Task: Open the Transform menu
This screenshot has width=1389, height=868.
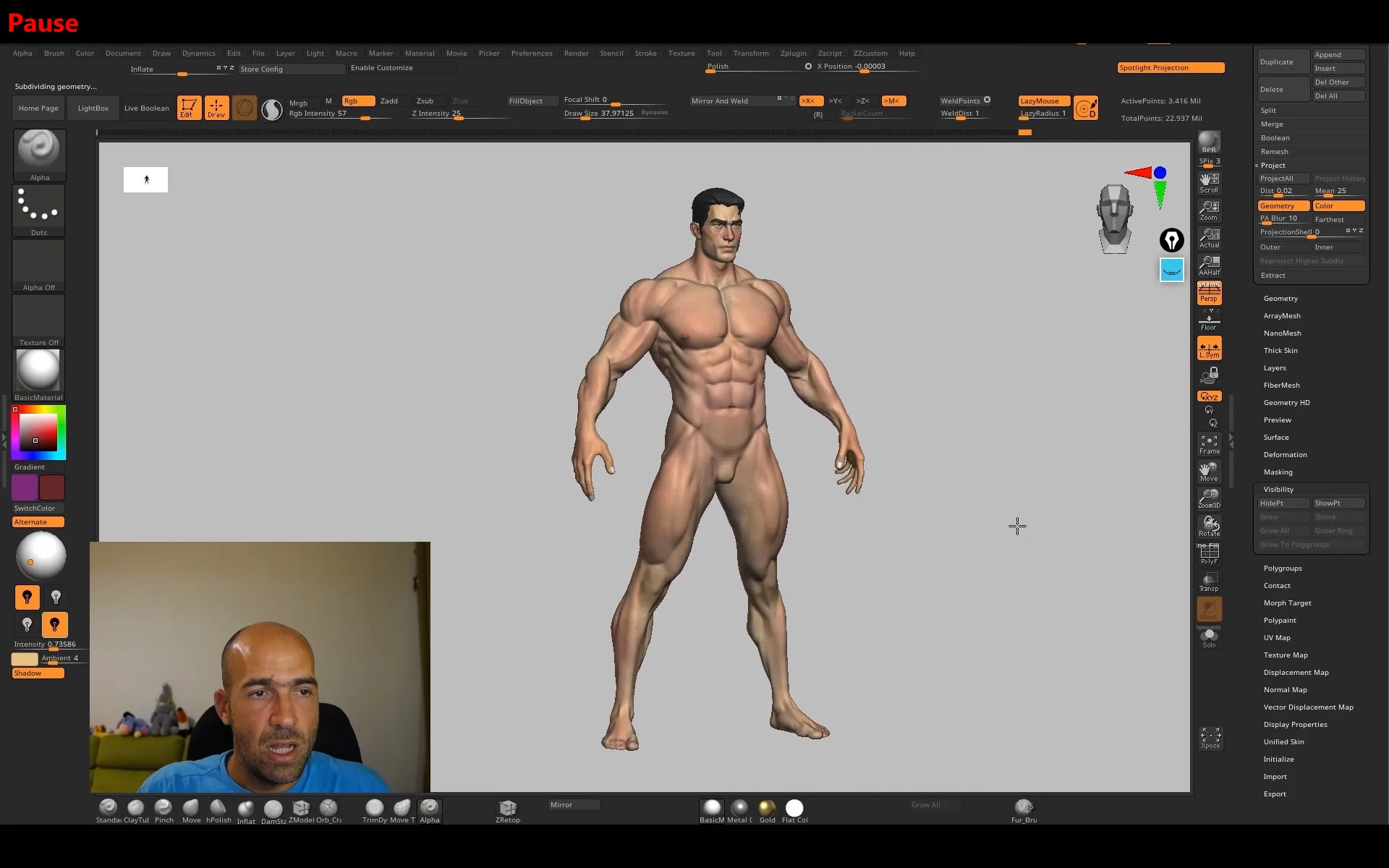Action: pyautogui.click(x=751, y=53)
